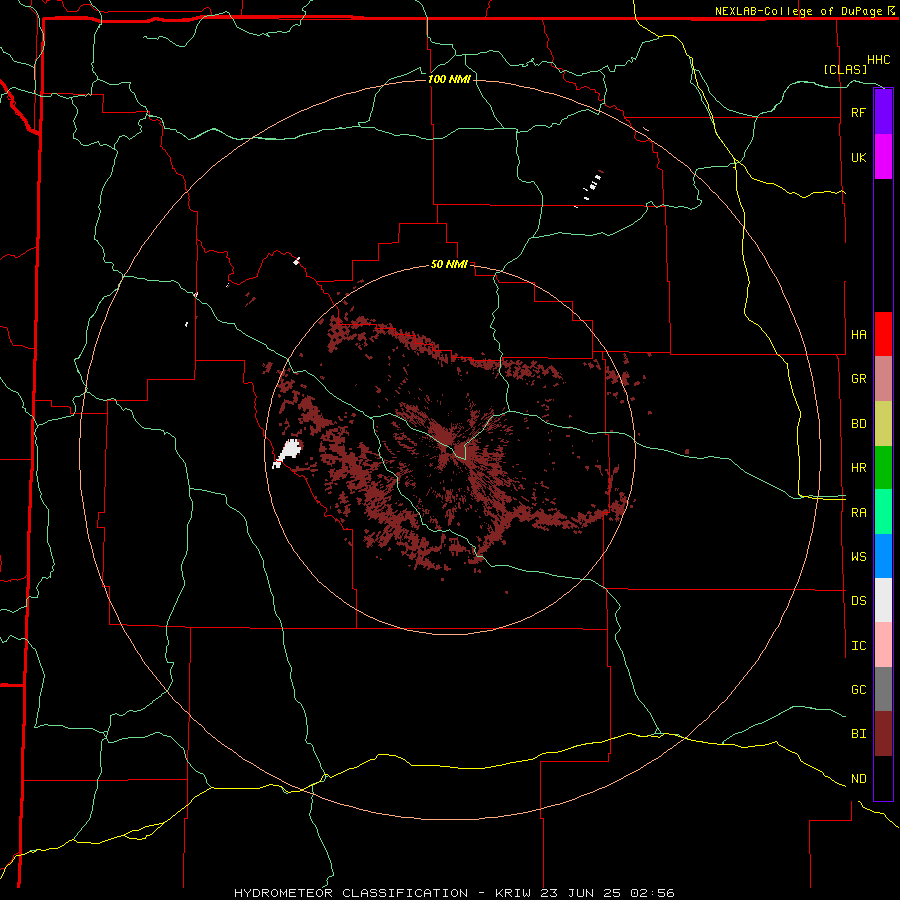Click the BI brown legend swatch
The image size is (900, 900).
(x=883, y=734)
